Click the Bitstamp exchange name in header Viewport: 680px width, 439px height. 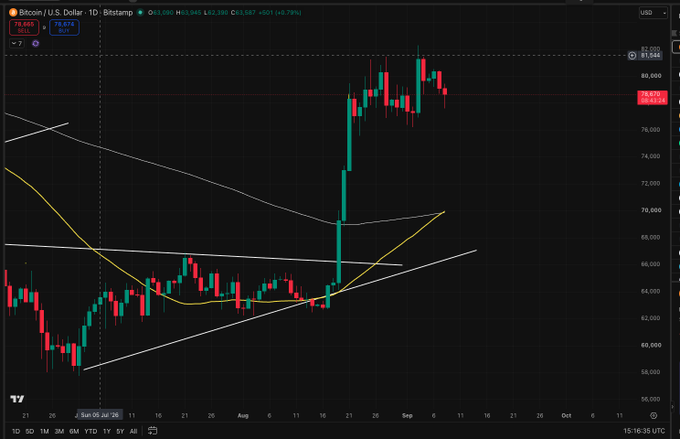pyautogui.click(x=118, y=13)
